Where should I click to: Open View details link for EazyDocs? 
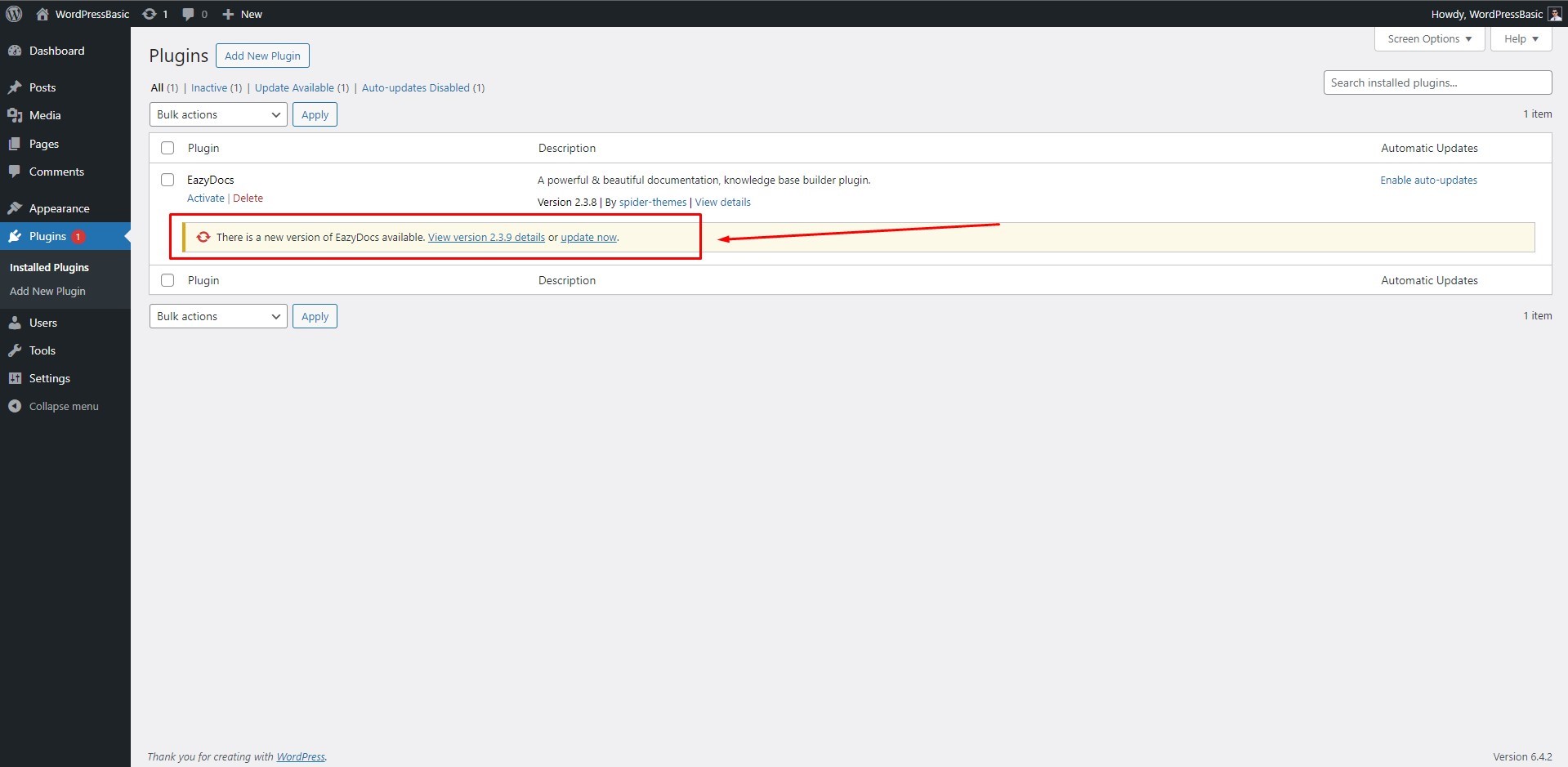click(x=722, y=202)
